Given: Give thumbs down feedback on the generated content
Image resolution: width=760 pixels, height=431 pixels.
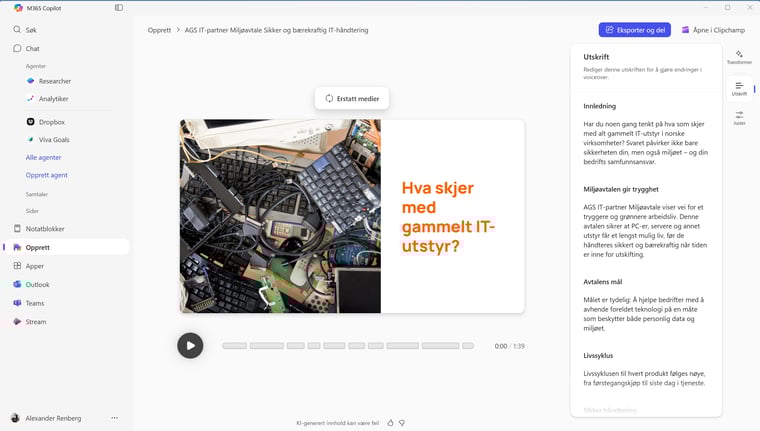Looking at the screenshot, I should click(402, 423).
